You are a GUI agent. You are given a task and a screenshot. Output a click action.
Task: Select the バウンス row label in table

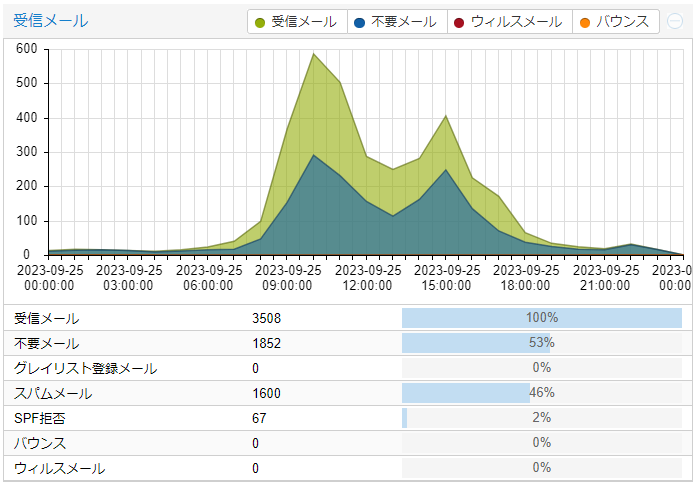coord(40,443)
